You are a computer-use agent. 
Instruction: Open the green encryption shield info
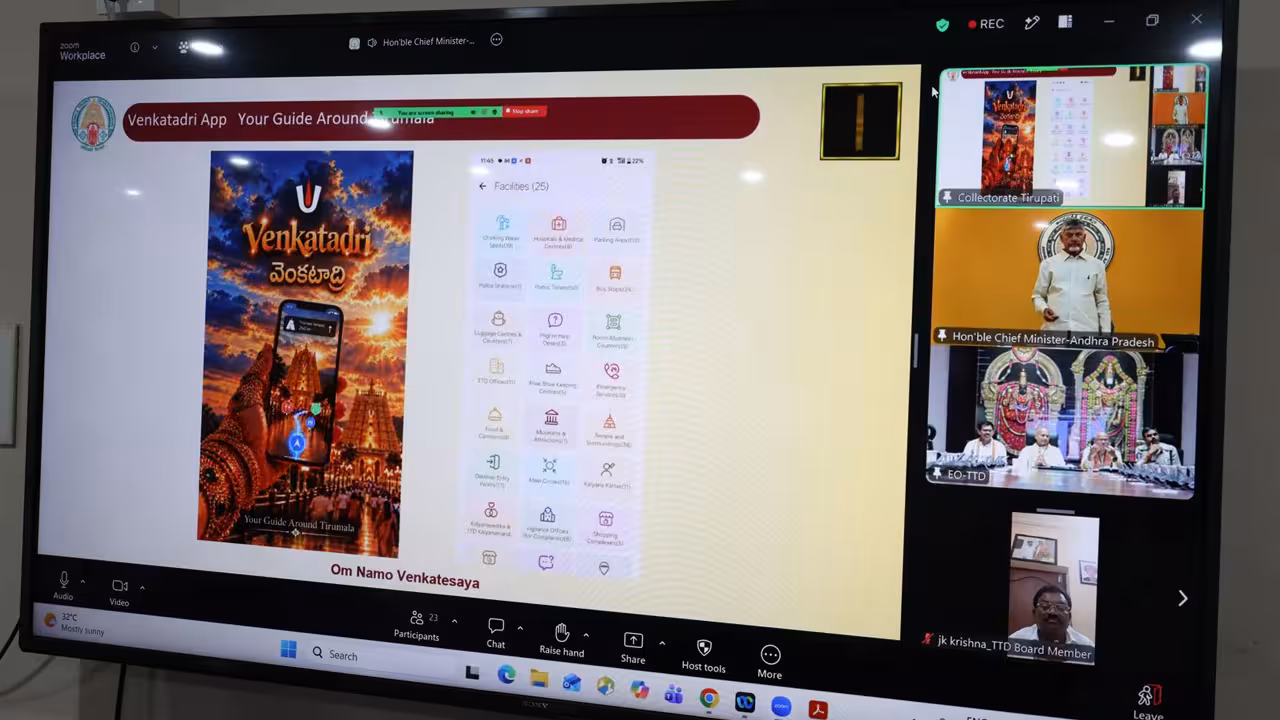pos(942,25)
